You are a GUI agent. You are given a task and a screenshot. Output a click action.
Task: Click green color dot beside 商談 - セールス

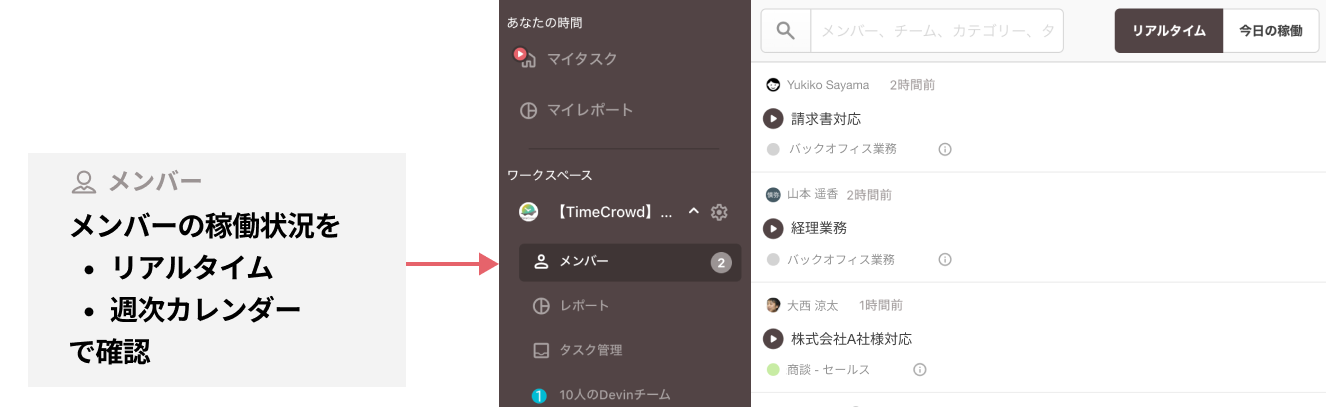pyautogui.click(x=773, y=369)
